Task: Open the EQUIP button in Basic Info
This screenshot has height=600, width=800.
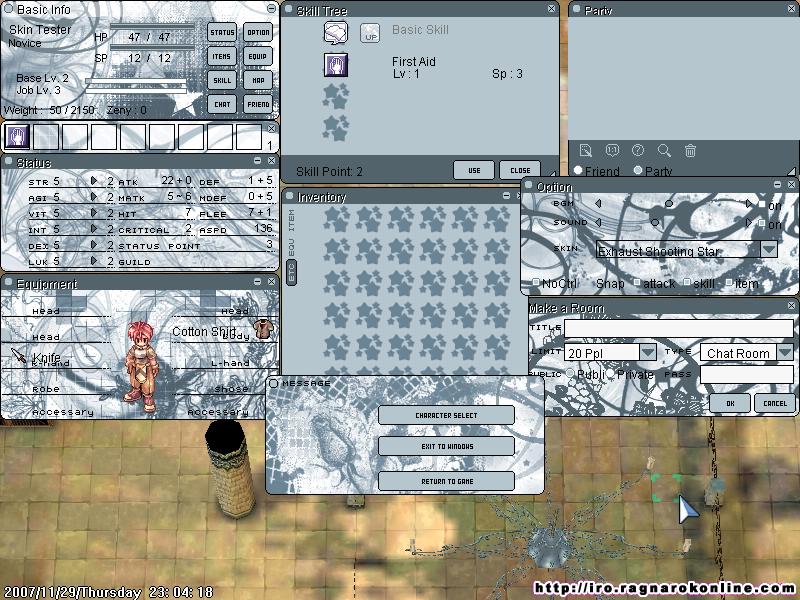Action: pos(258,56)
